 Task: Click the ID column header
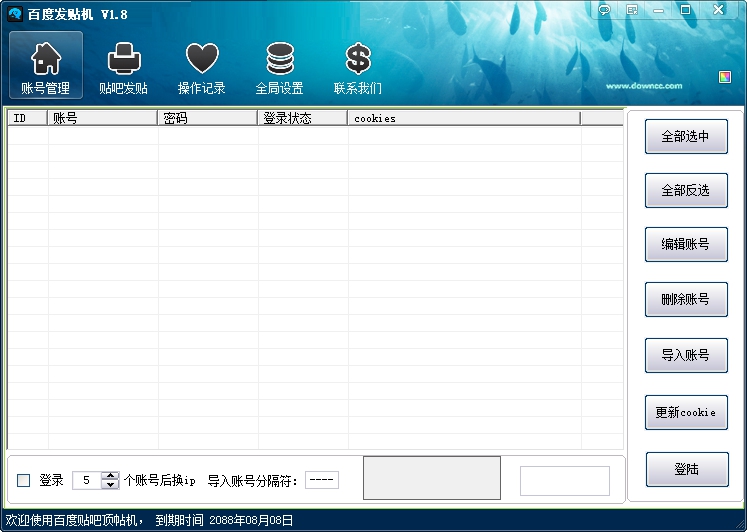28,118
